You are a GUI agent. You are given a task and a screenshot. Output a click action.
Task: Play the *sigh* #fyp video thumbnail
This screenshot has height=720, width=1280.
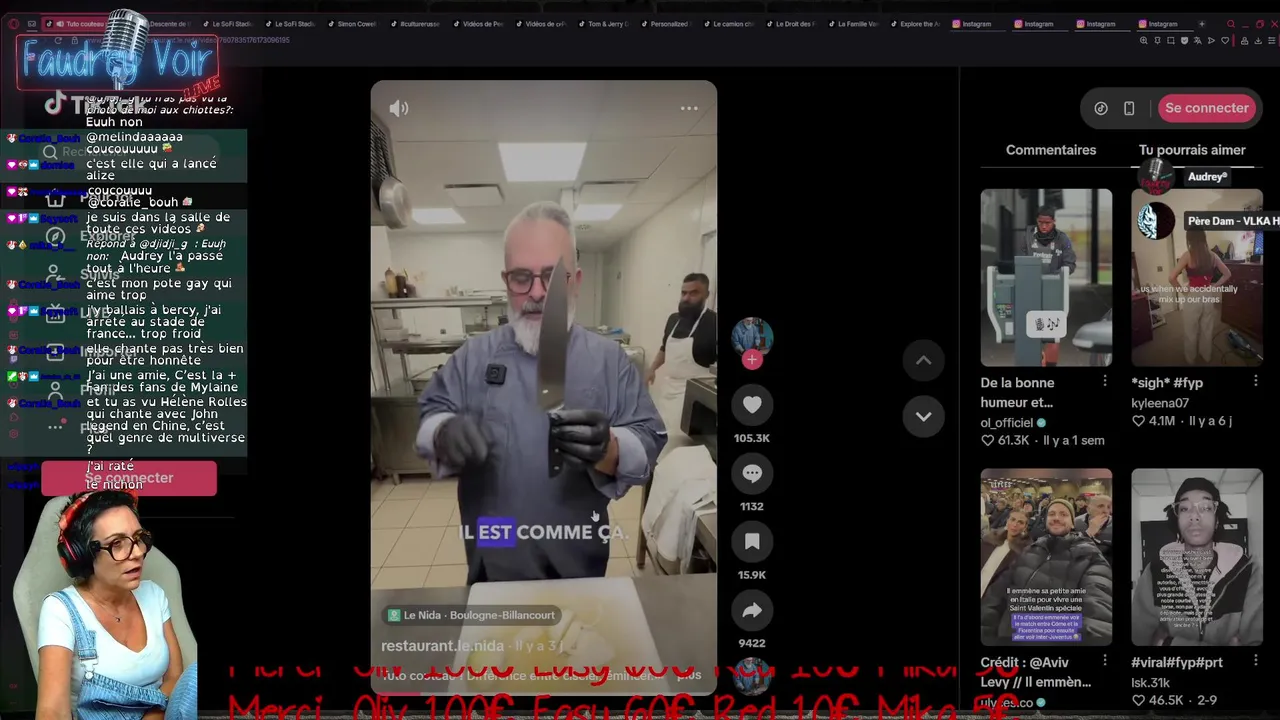coord(1197,277)
